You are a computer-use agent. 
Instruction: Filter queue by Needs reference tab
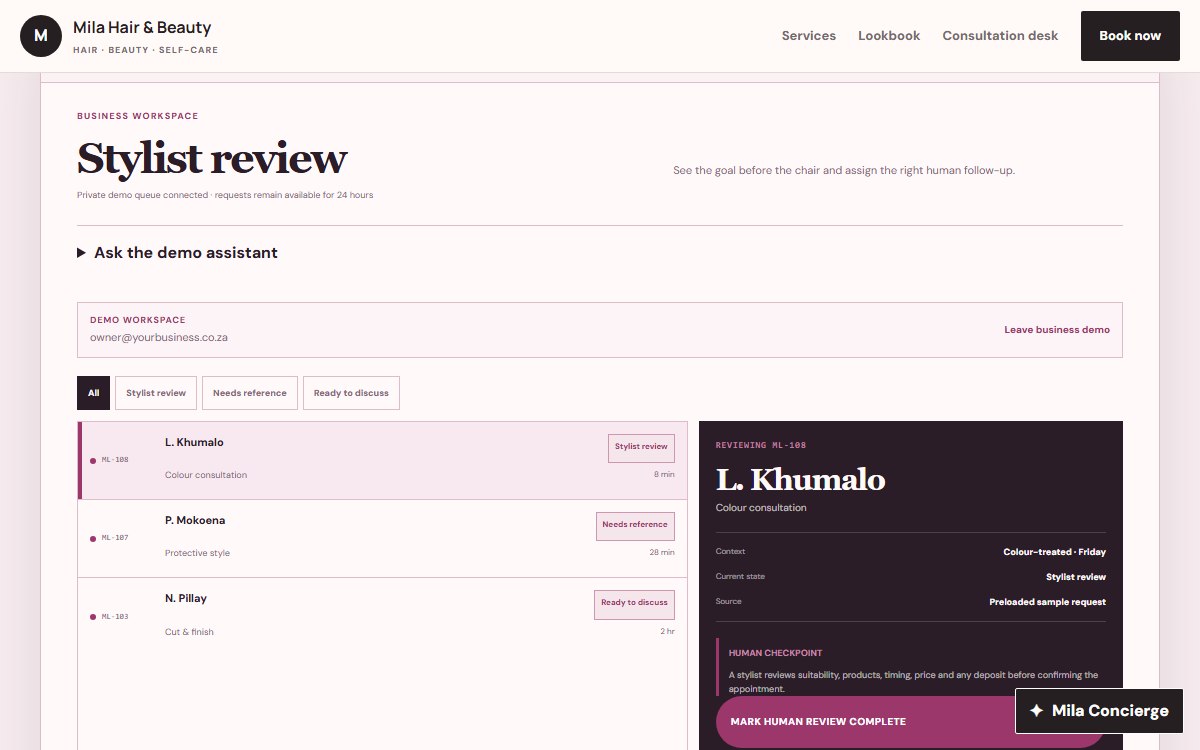(250, 393)
